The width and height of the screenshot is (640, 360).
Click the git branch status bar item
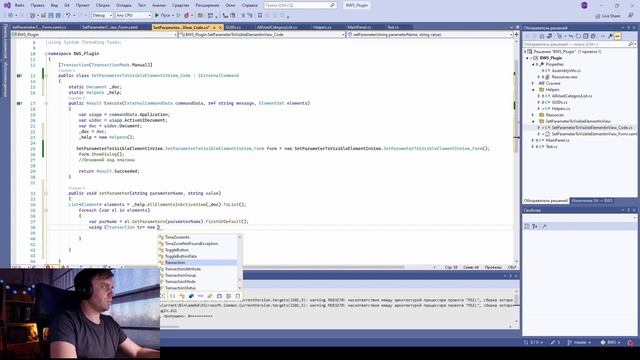pos(579,342)
